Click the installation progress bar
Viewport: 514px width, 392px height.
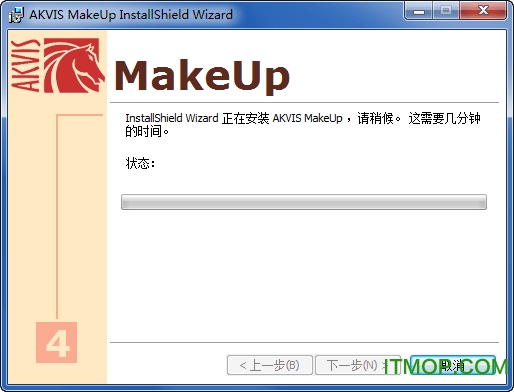pos(304,202)
